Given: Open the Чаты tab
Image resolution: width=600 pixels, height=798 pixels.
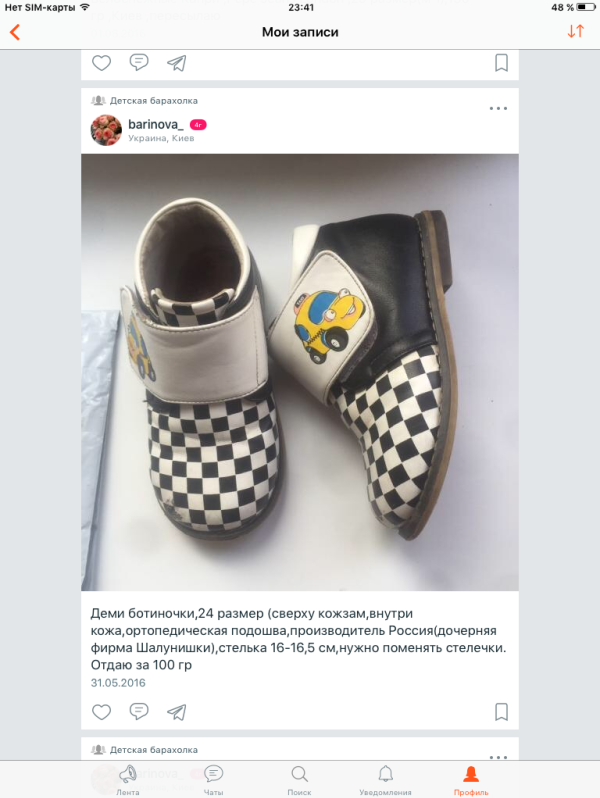Looking at the screenshot, I should pos(213,779).
